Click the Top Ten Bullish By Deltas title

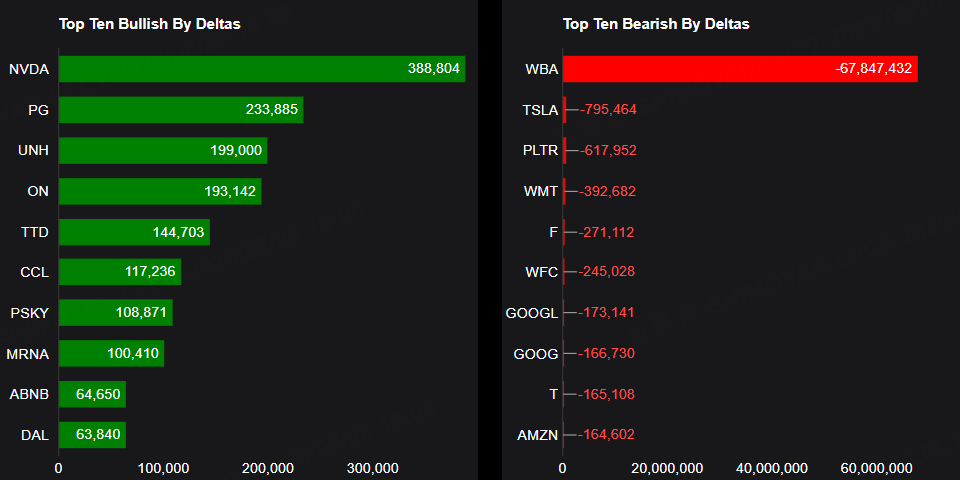(149, 24)
